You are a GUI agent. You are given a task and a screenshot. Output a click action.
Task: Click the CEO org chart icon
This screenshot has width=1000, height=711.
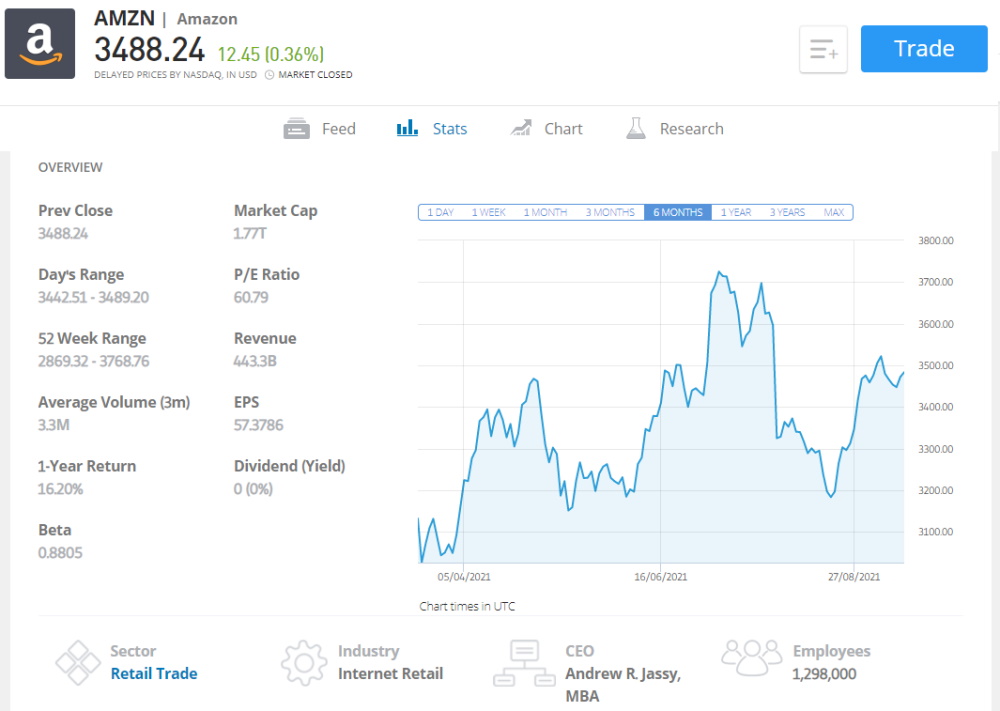point(524,663)
